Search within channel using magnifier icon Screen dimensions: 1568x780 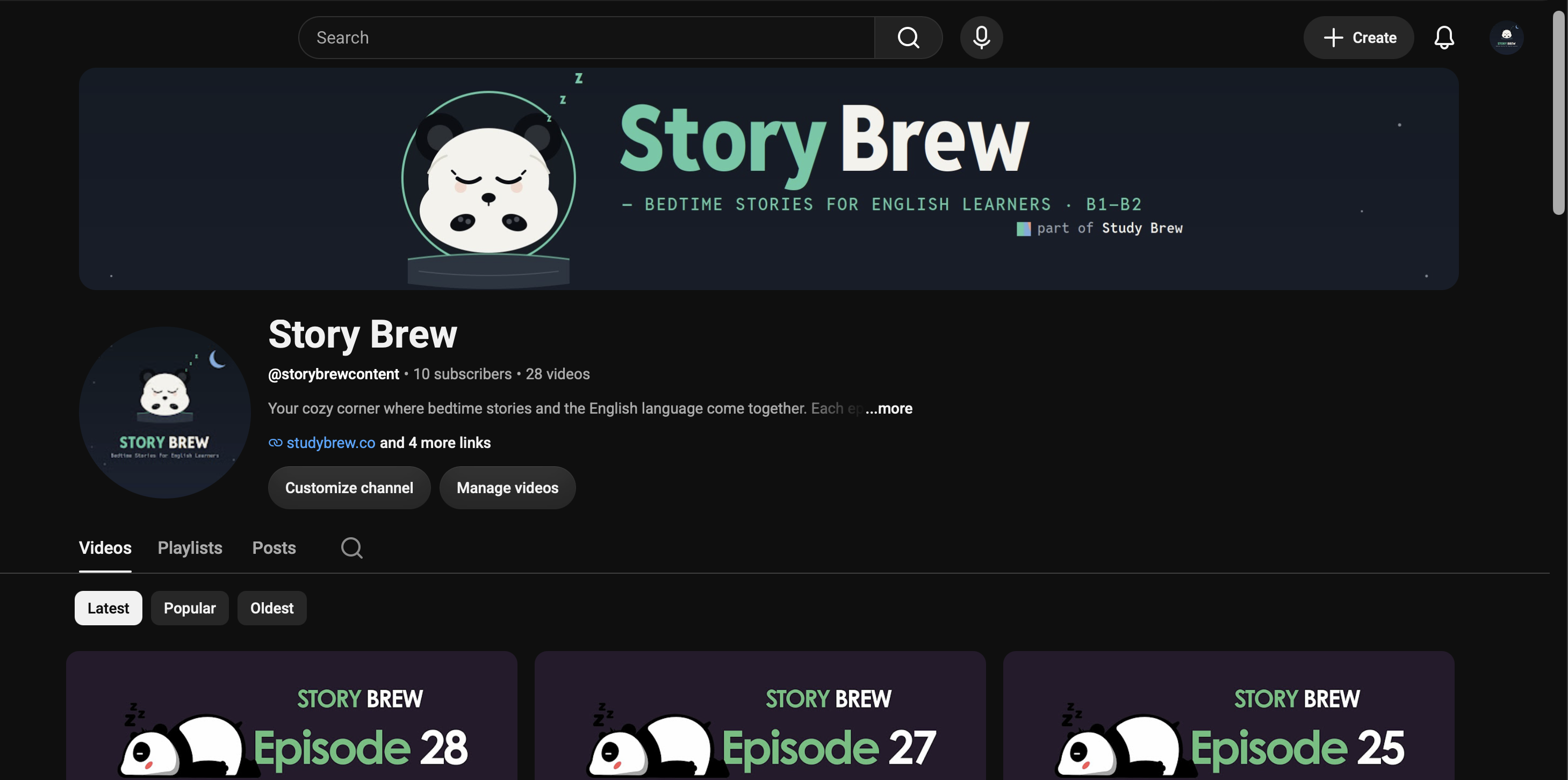(352, 547)
